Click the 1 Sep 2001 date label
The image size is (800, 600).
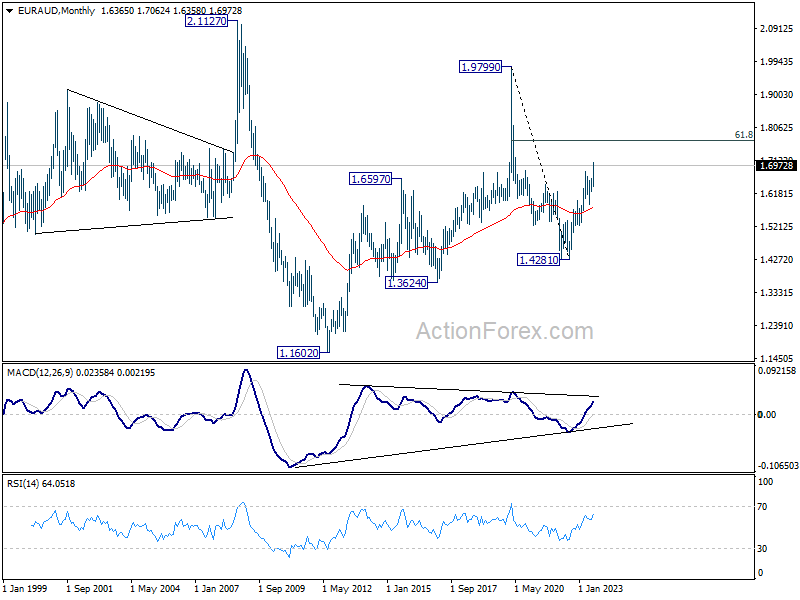tap(90, 589)
